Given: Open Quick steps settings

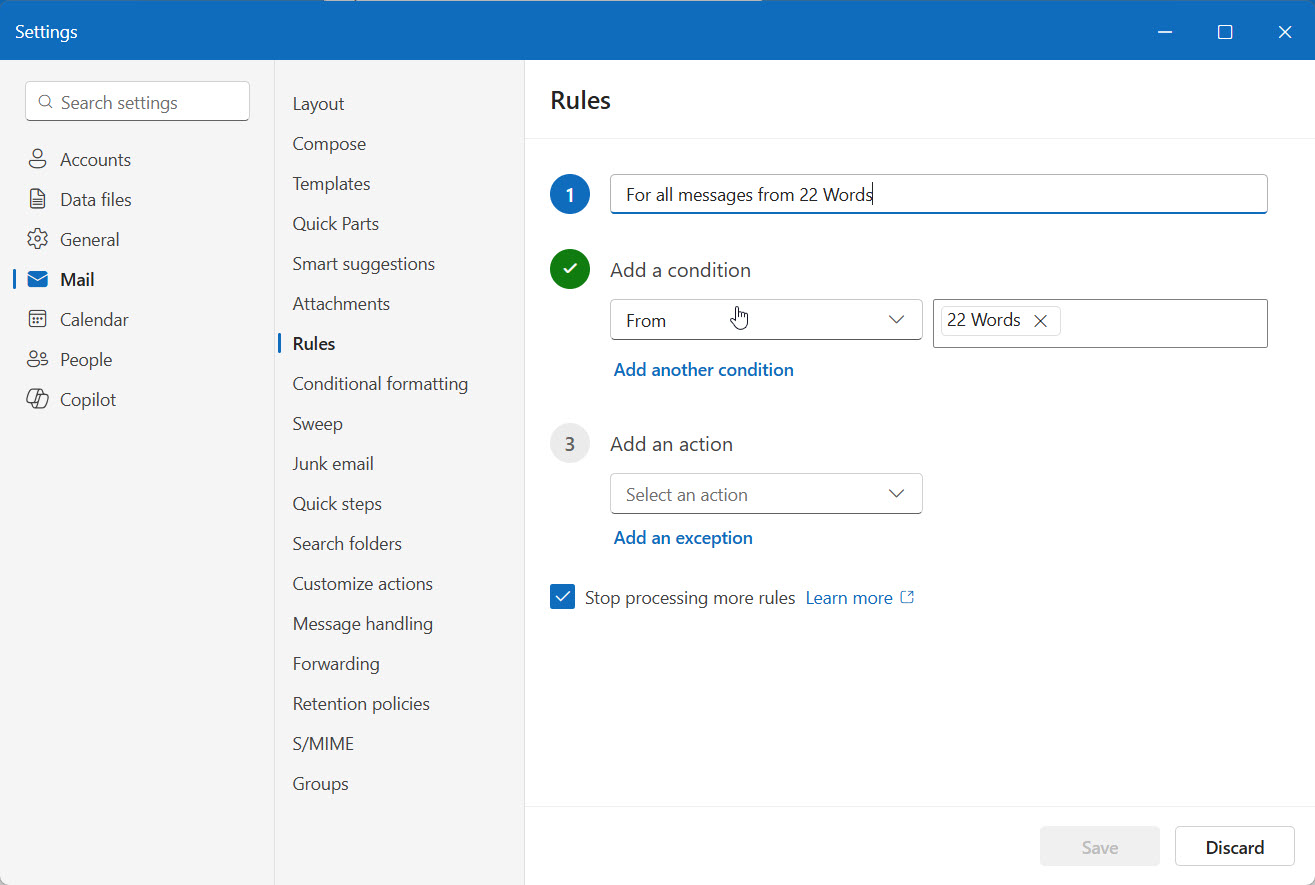Looking at the screenshot, I should tap(337, 504).
